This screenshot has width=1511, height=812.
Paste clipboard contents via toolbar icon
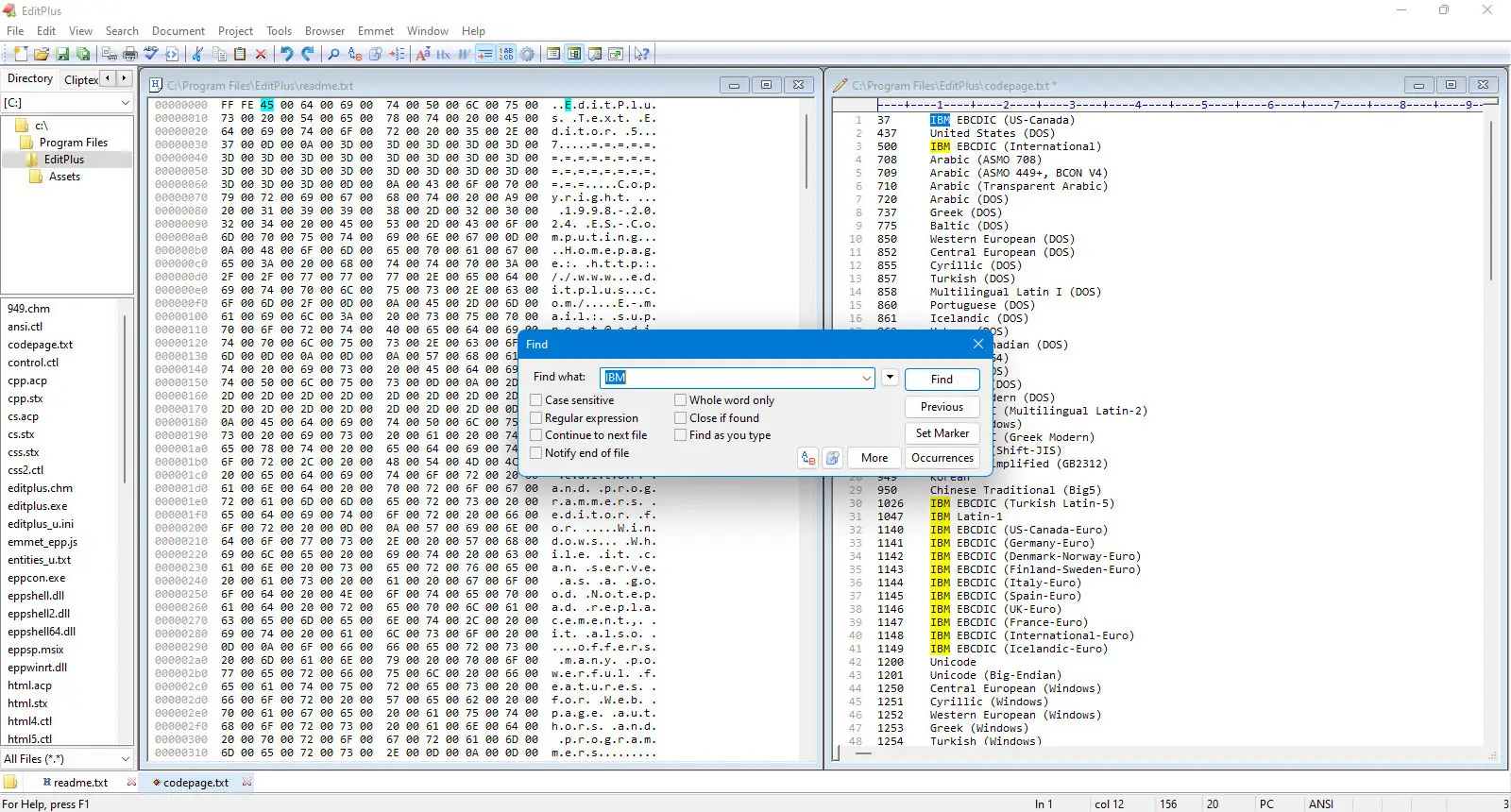(240, 54)
